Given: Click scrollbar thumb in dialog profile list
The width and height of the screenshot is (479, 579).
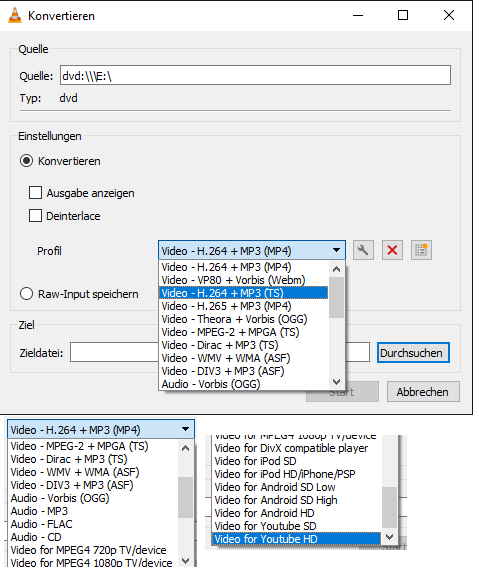Looking at the screenshot, I should point(336,297).
